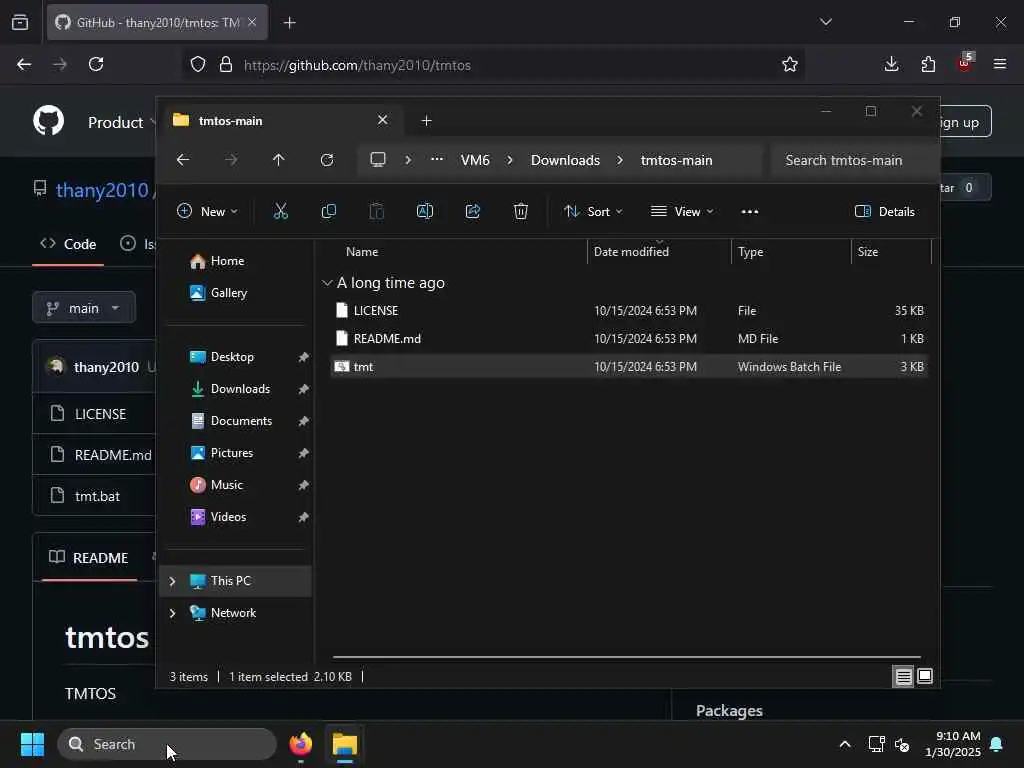Viewport: 1024px width, 768px height.
Task: Open the See more ellipsis in Explorer toolbar
Action: pos(750,212)
